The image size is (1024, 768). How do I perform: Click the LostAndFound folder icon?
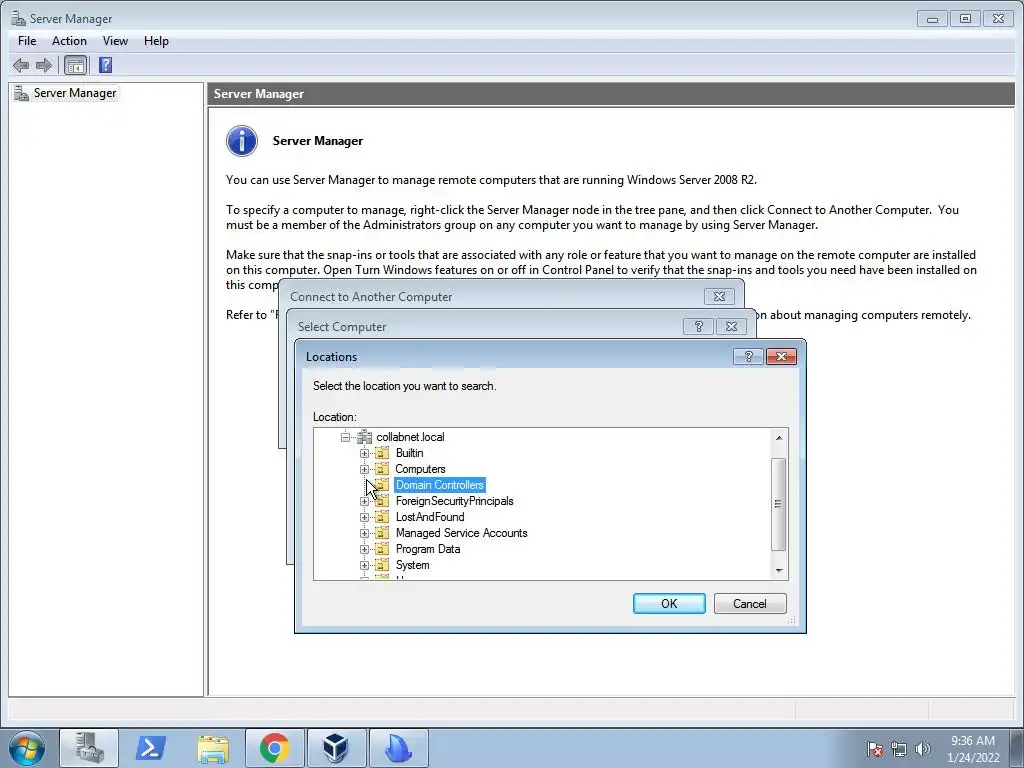[x=382, y=517]
